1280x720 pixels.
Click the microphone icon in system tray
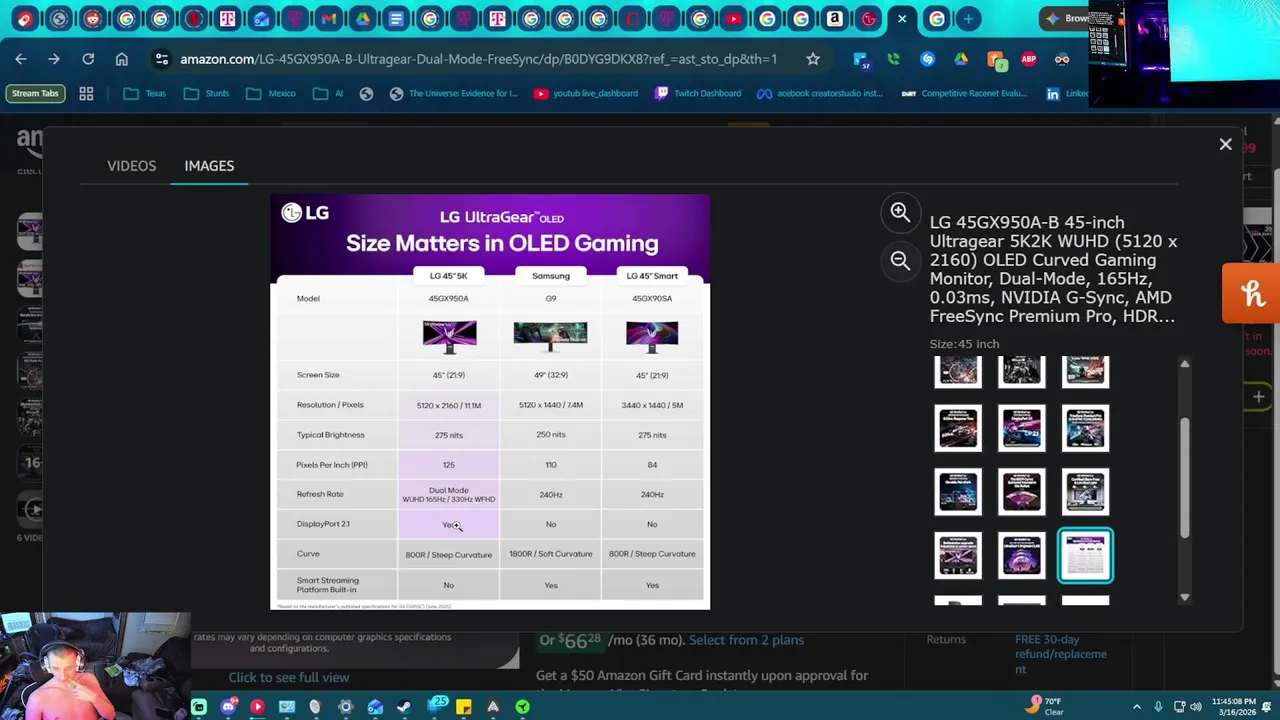[1158, 707]
